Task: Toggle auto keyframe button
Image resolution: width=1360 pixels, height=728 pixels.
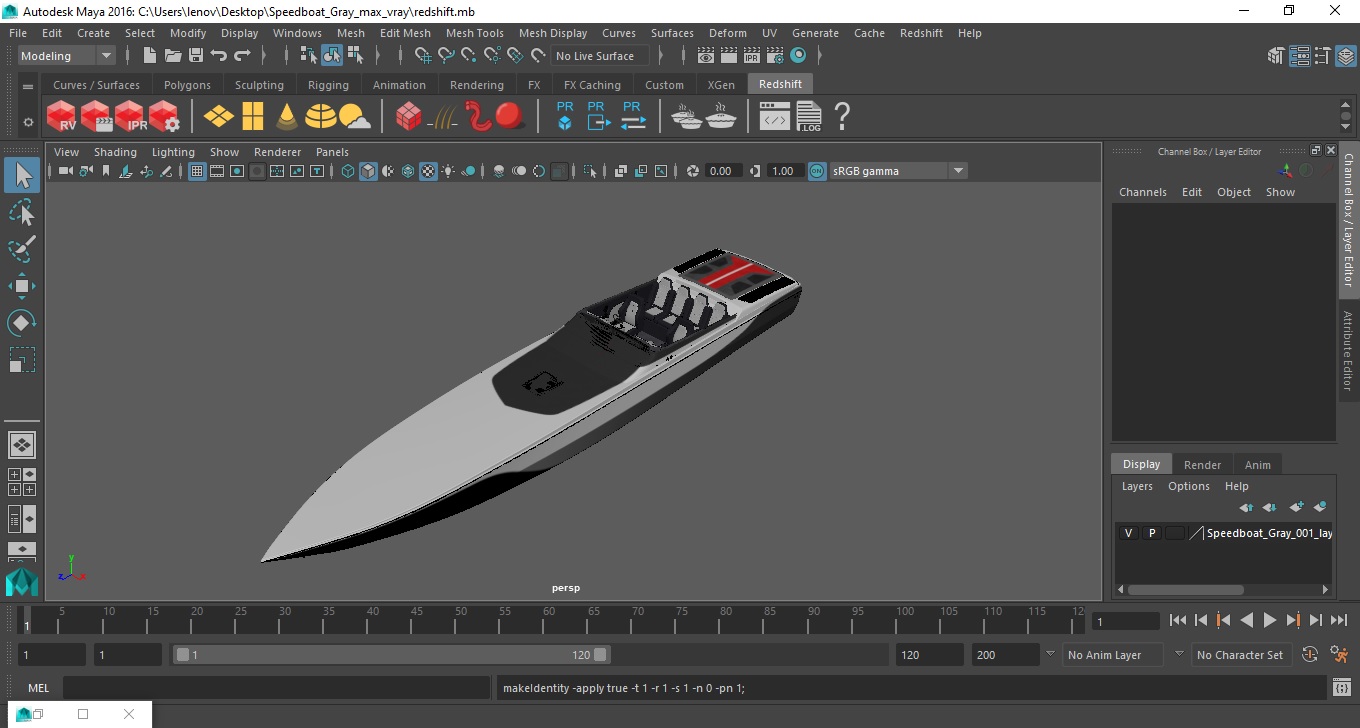Action: click(x=1310, y=655)
